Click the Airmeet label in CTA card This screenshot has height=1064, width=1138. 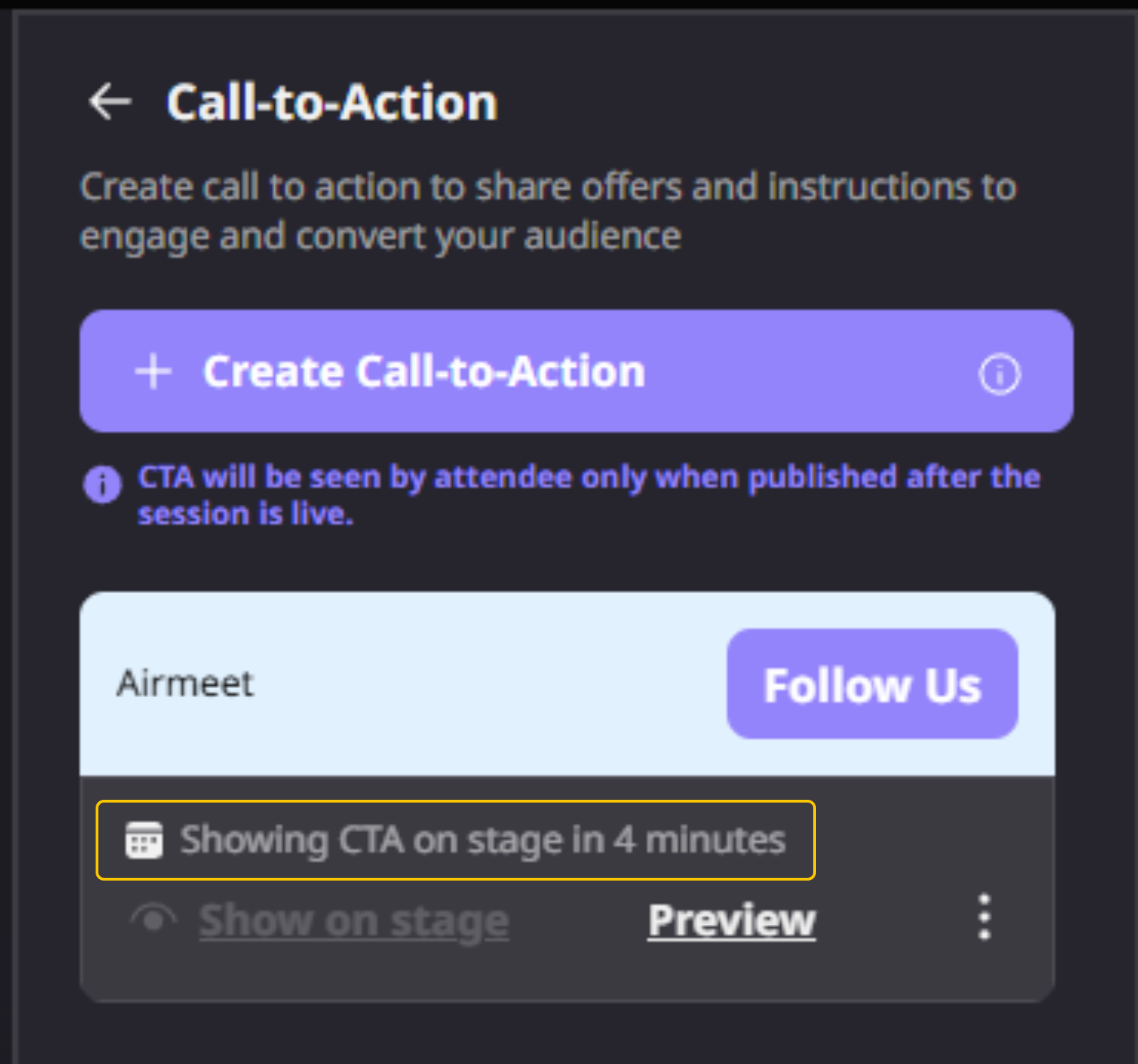(185, 683)
